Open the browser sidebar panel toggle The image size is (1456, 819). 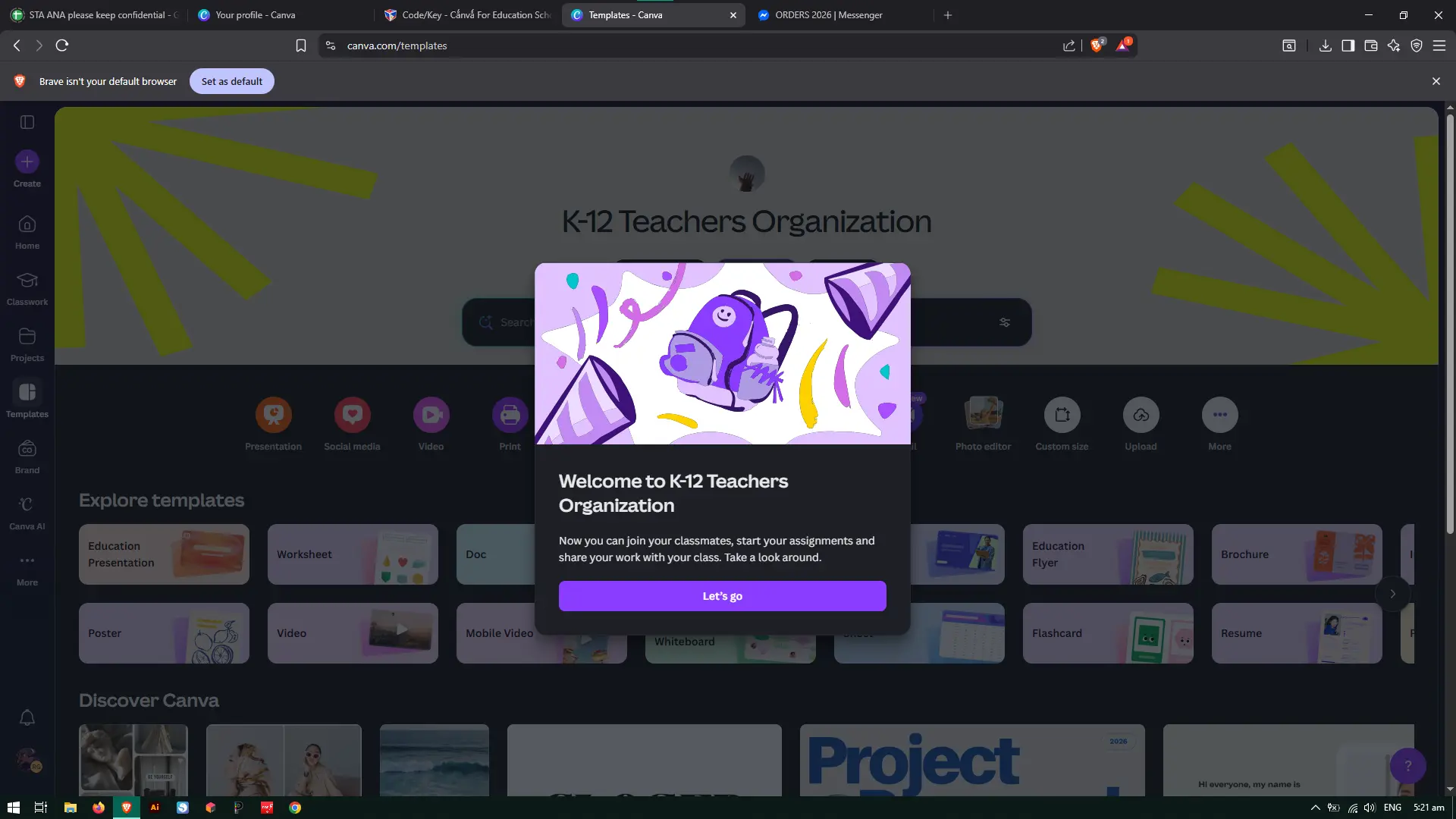pos(1348,45)
